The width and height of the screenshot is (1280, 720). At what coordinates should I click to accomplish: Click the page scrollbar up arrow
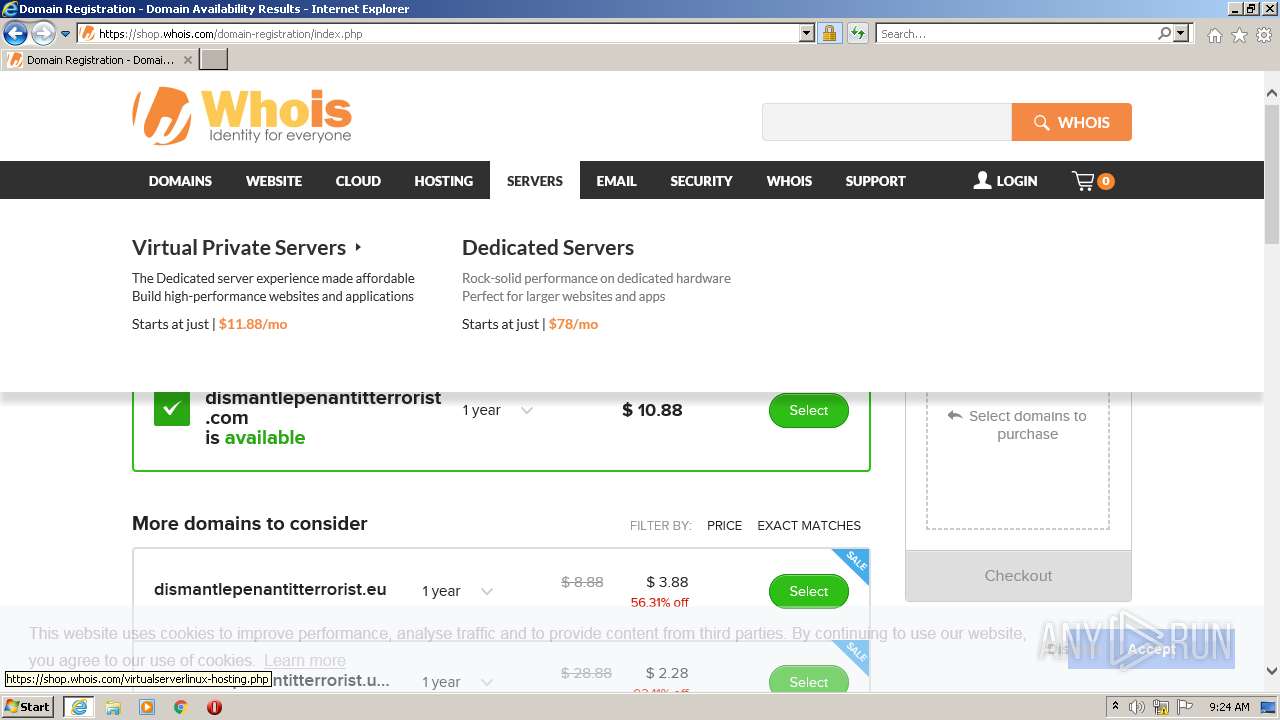(x=1271, y=94)
